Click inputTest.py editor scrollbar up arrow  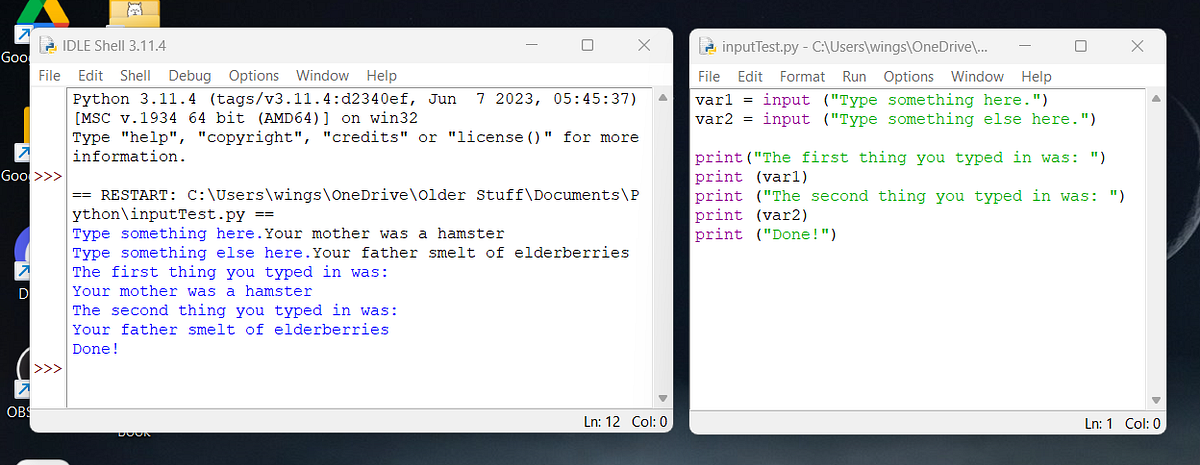pyautogui.click(x=1157, y=99)
